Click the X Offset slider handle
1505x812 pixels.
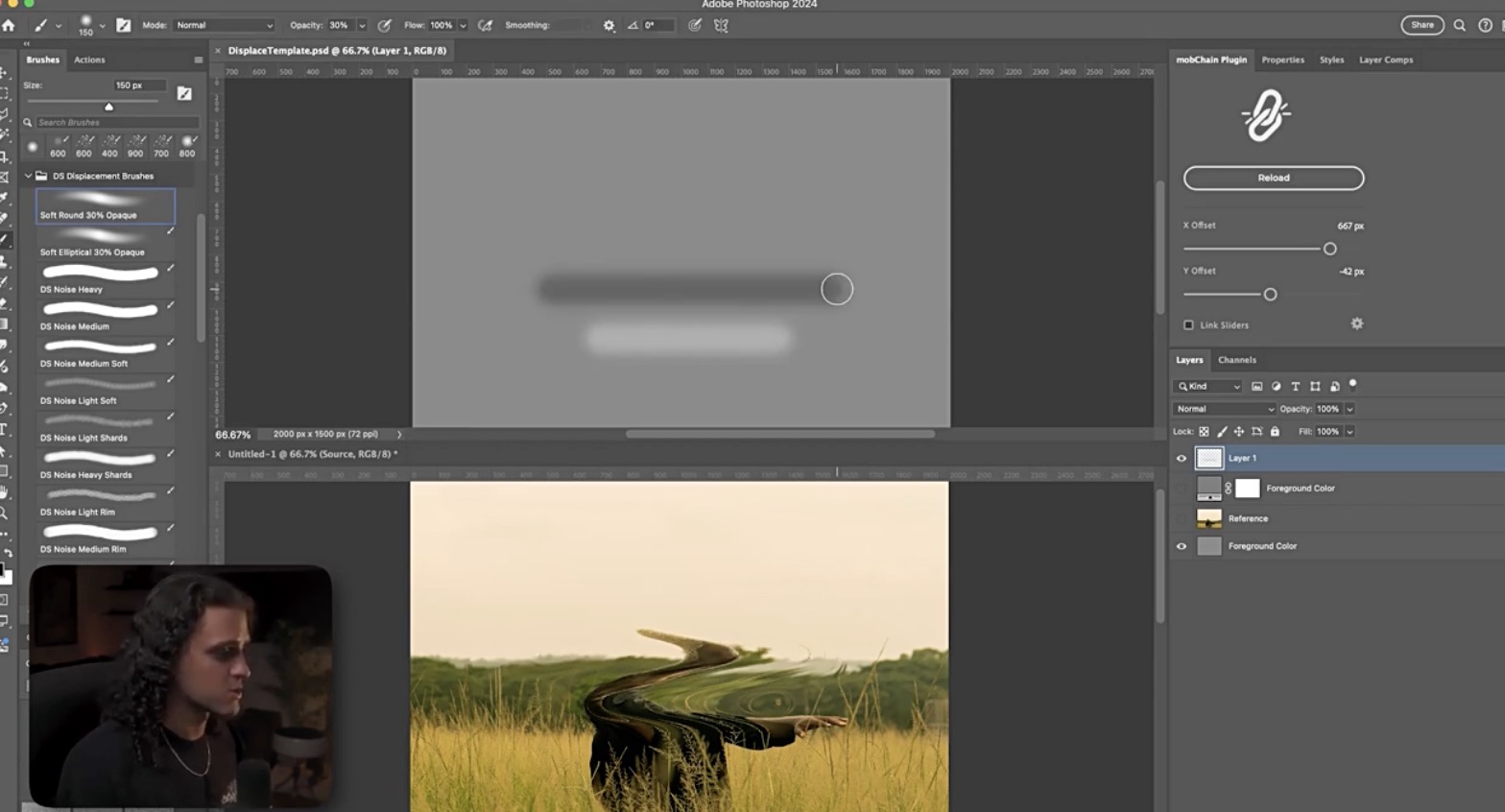(1329, 250)
